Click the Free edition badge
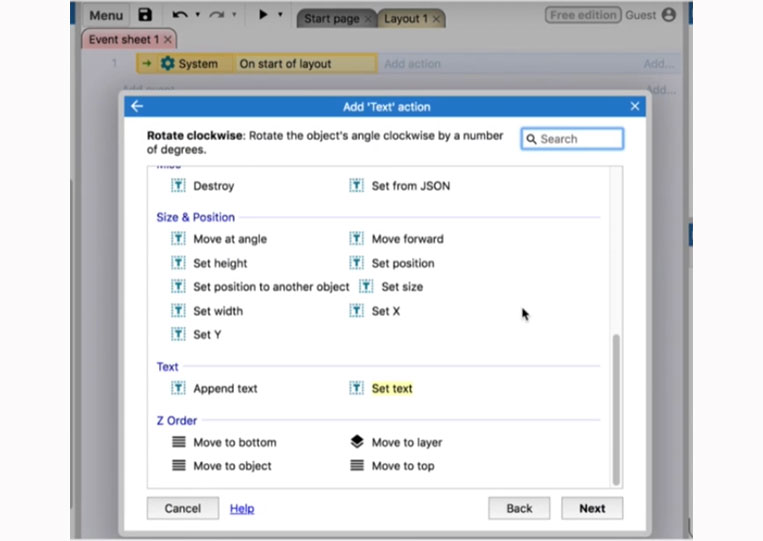The width and height of the screenshot is (763, 541). pyautogui.click(x=583, y=15)
